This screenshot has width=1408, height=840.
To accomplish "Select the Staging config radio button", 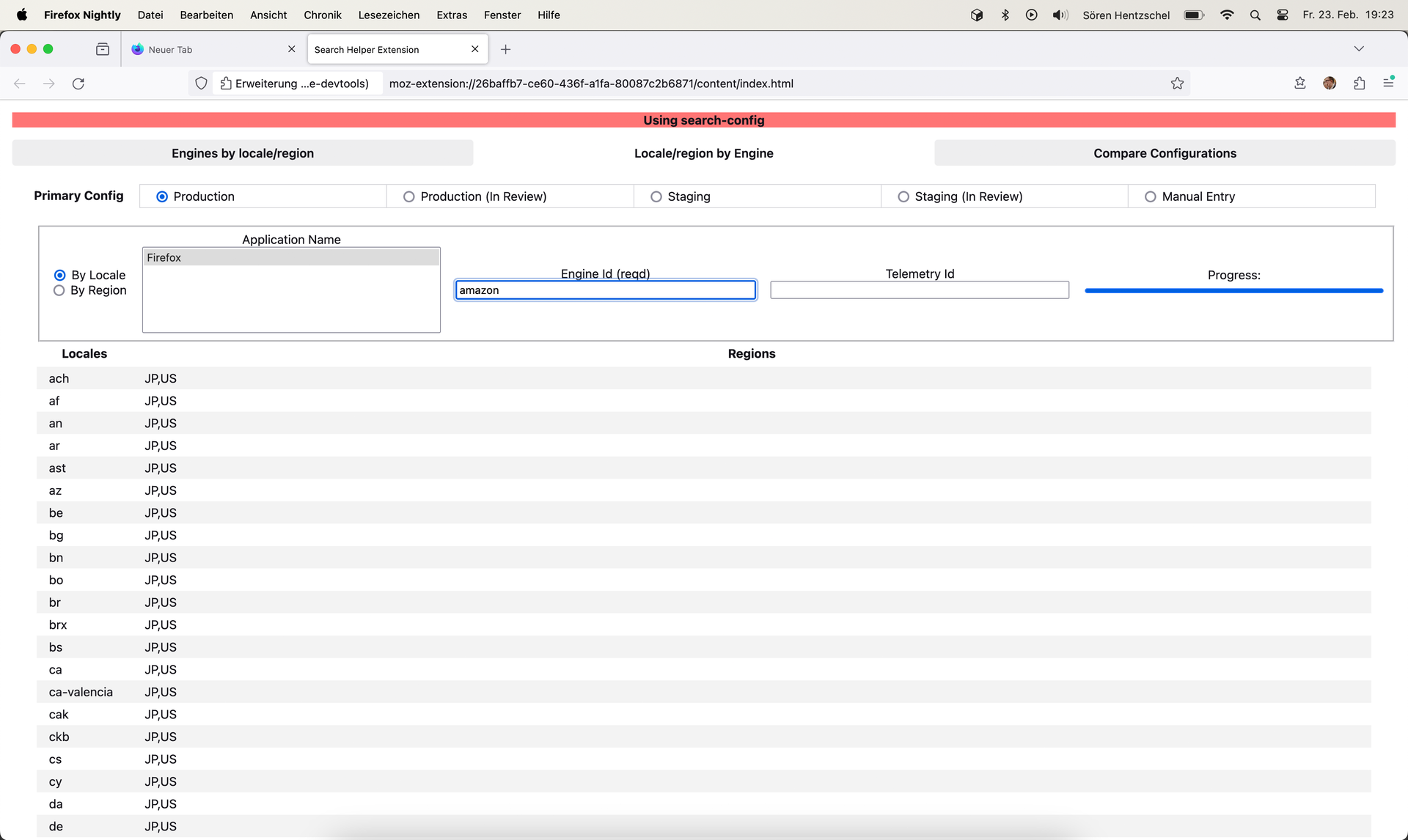I will tap(656, 196).
